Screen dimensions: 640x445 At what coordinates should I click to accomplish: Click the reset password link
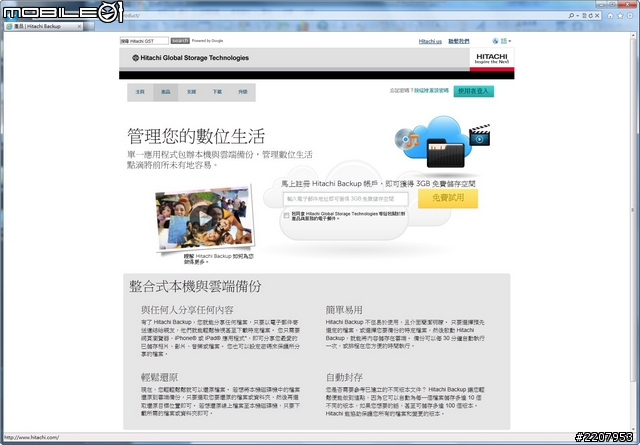(431, 91)
